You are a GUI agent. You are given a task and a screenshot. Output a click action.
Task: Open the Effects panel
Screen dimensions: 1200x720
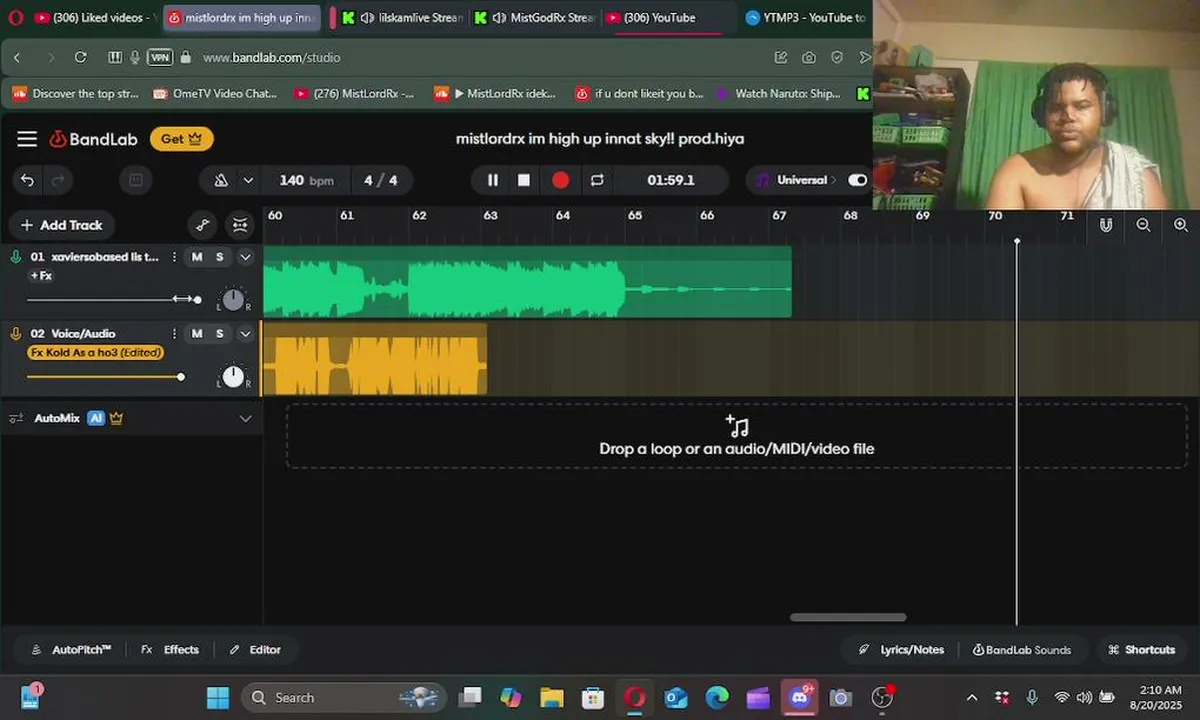(170, 650)
